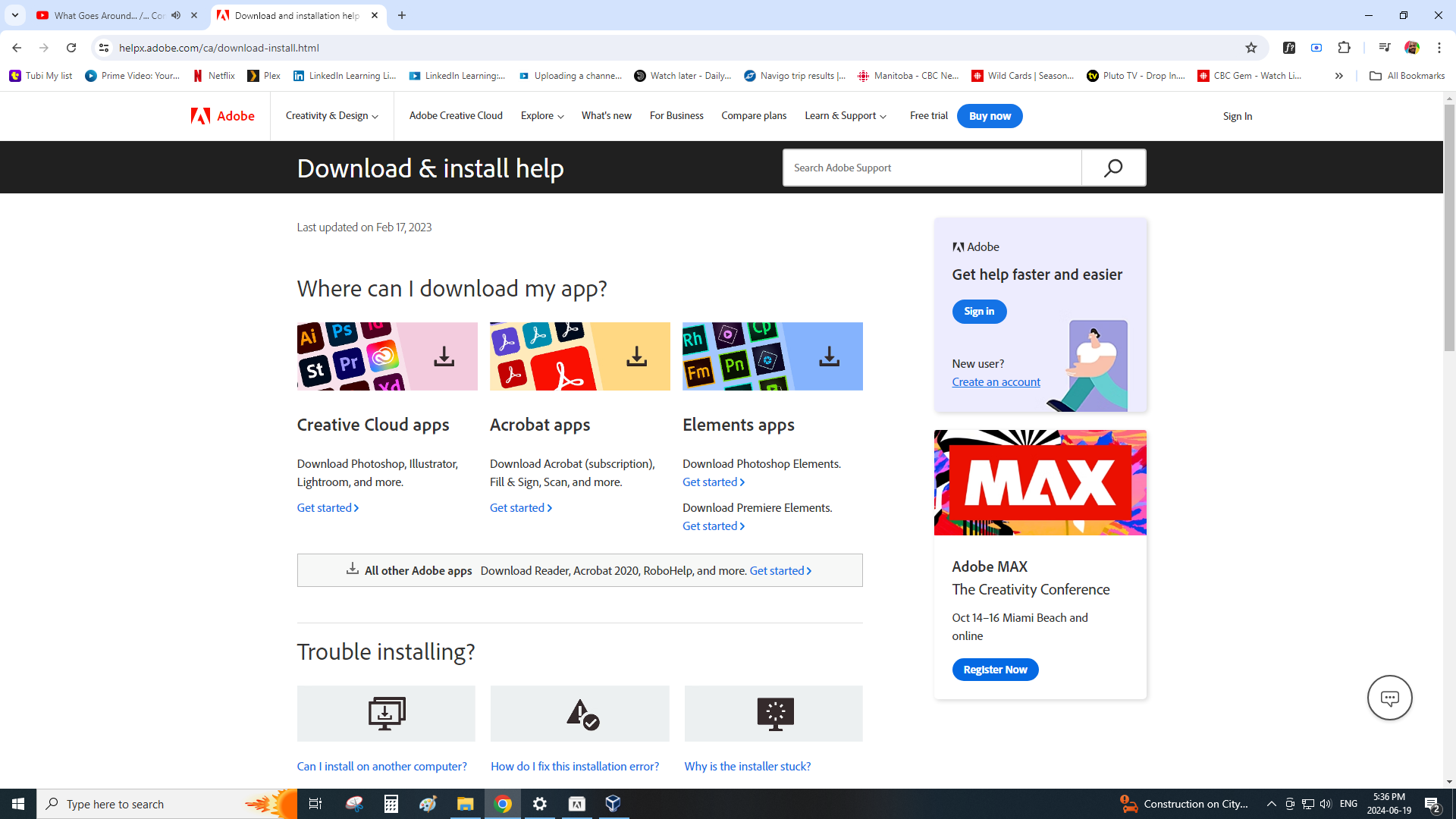Click in the Search Adobe Support field
This screenshot has width=1456, height=819.
click(x=933, y=168)
